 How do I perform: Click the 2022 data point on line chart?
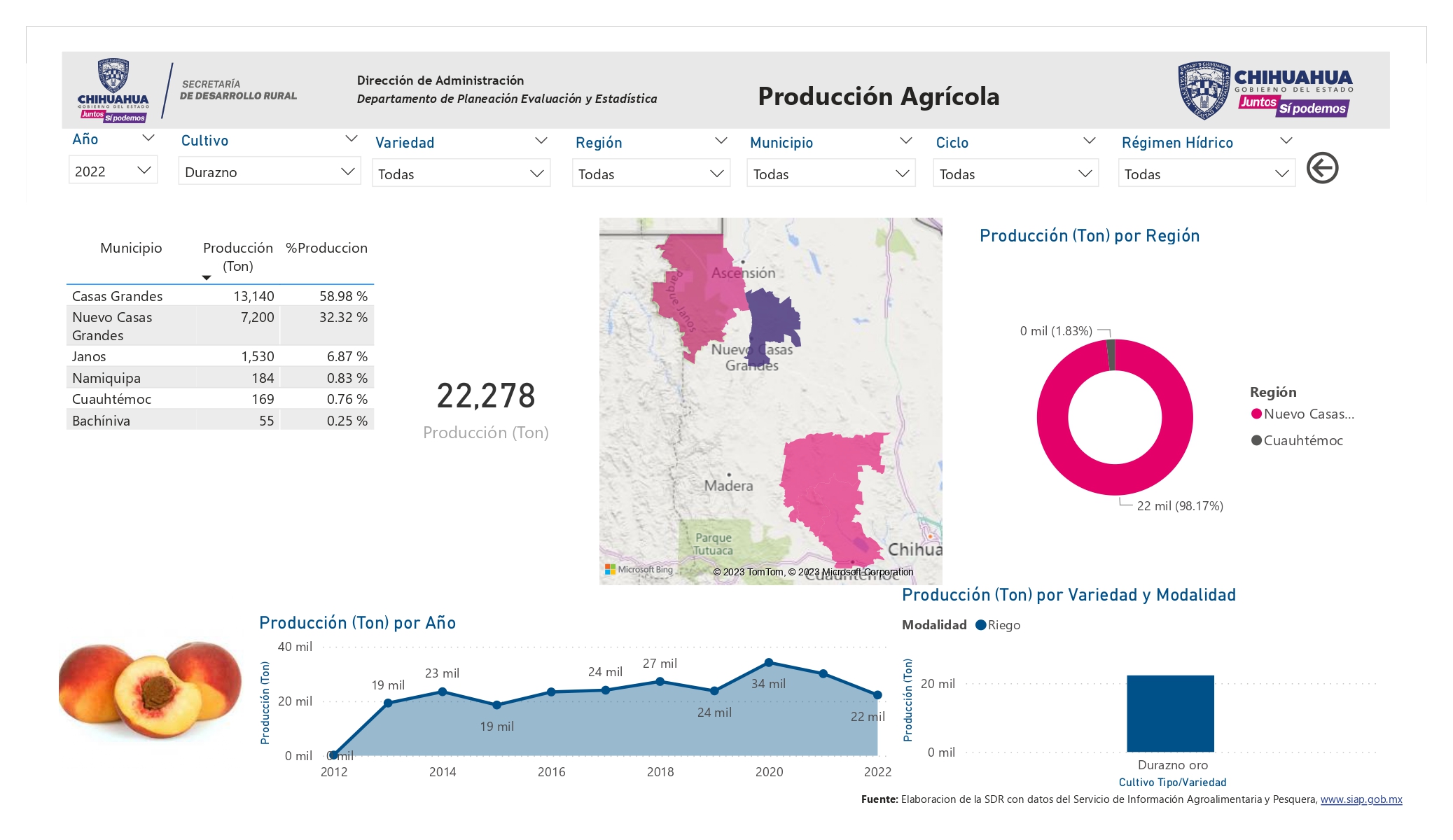877,695
